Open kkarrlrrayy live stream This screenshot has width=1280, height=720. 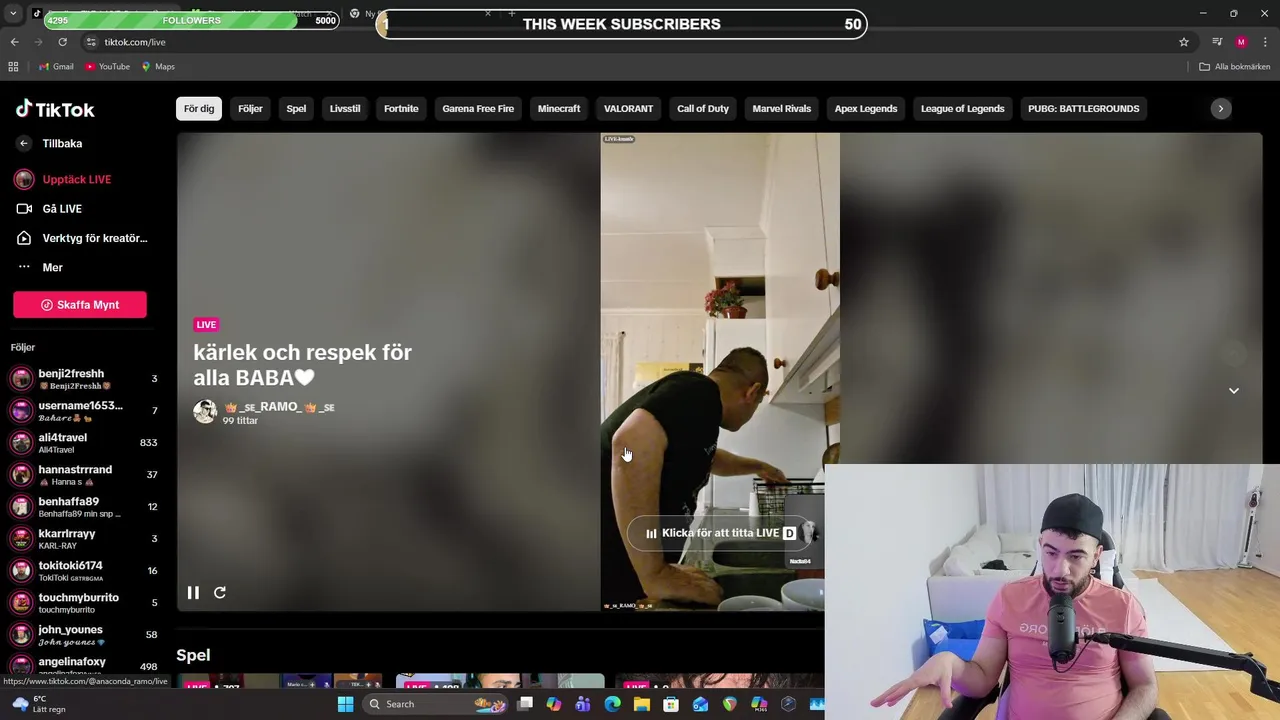pyautogui.click(x=85, y=539)
